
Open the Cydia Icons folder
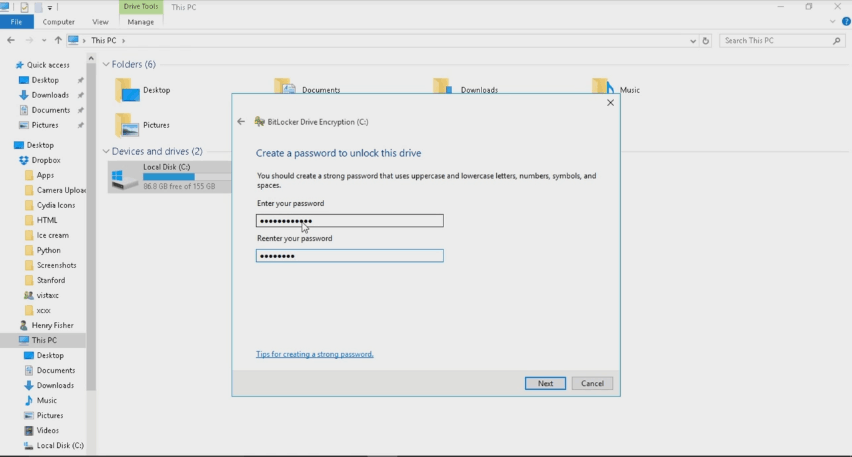(x=55, y=205)
